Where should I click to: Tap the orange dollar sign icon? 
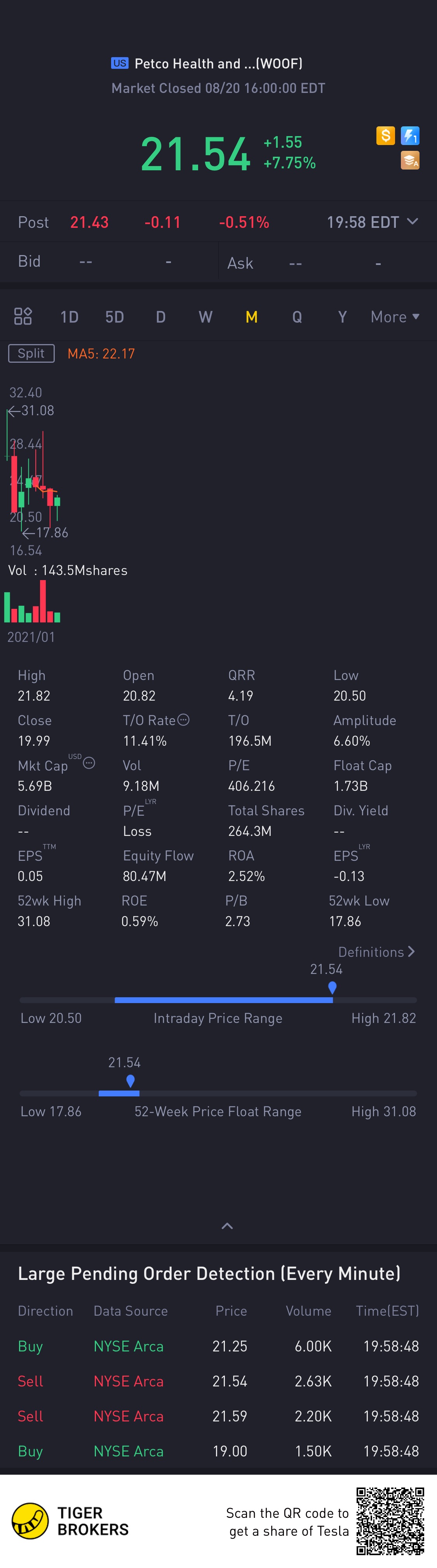385,136
